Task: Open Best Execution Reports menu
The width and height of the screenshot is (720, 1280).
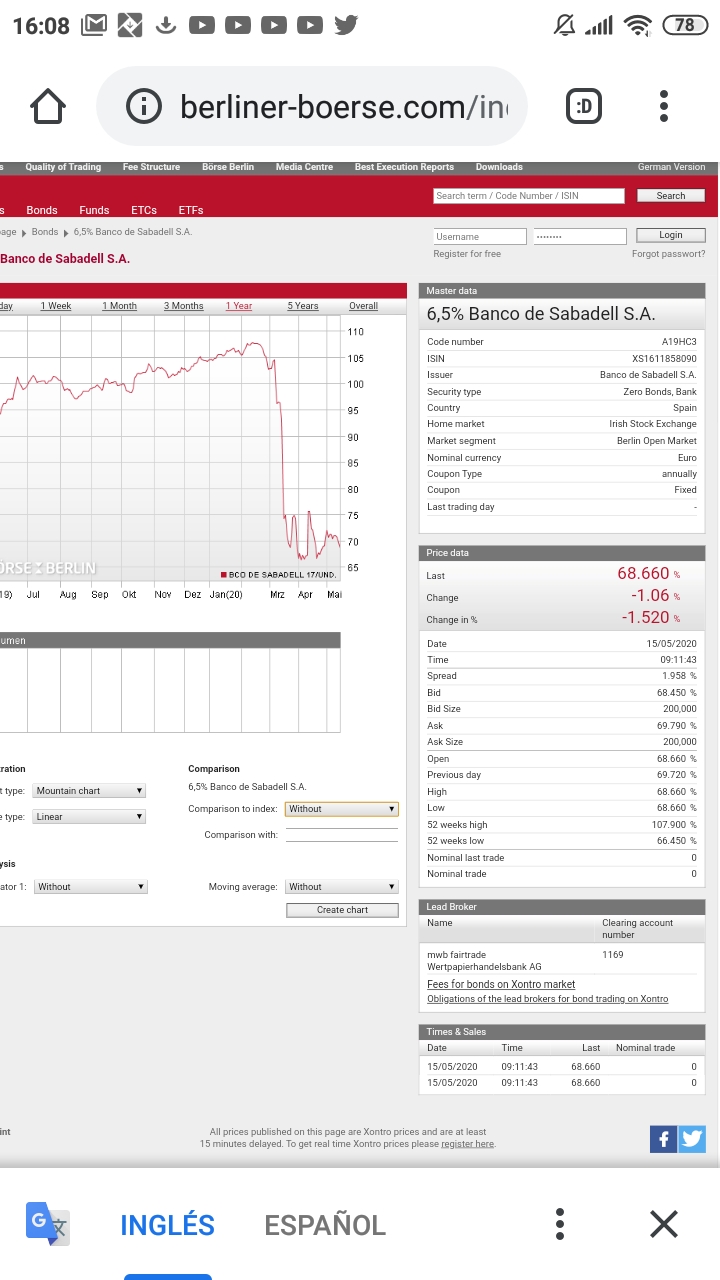Action: (x=404, y=167)
